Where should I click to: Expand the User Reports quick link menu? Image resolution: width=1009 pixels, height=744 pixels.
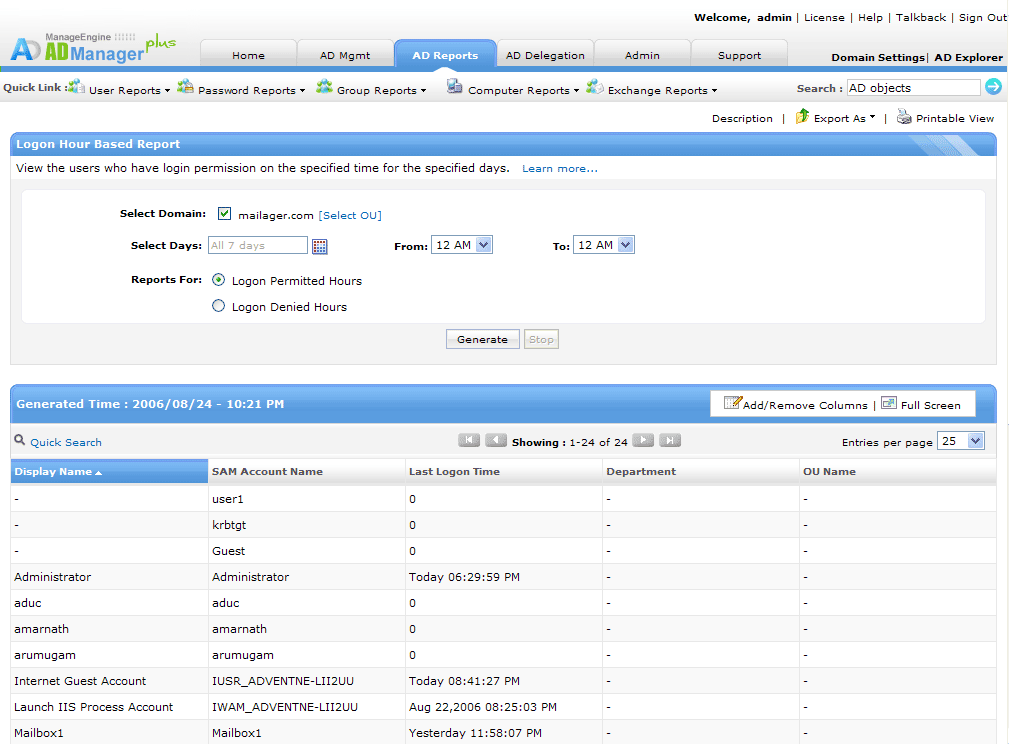click(x=167, y=91)
